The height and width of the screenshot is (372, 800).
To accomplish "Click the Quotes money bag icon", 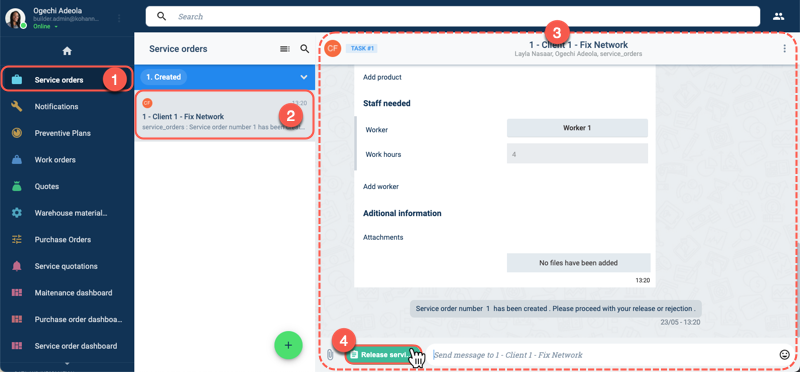I will tap(17, 186).
